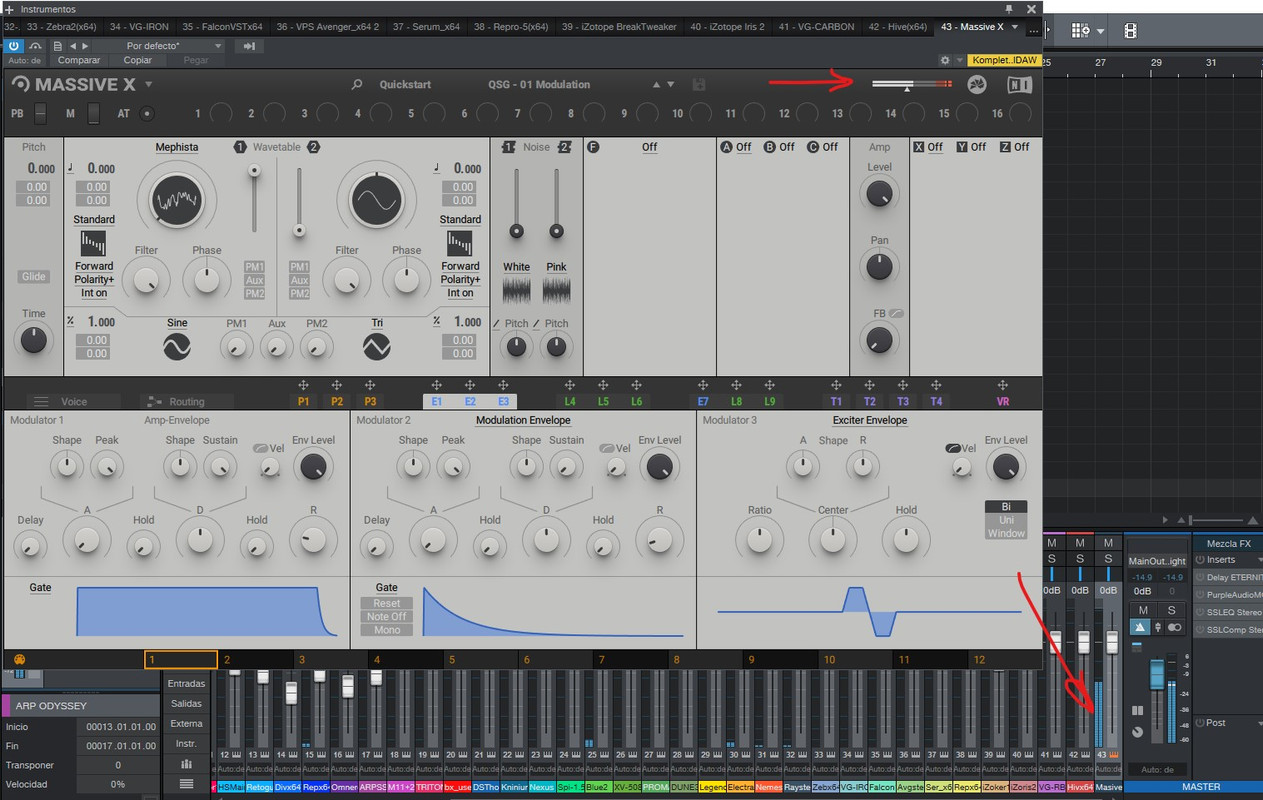The image size is (1263, 800).
Task: Click the plugin window gear settings icon
Action: 945,60
